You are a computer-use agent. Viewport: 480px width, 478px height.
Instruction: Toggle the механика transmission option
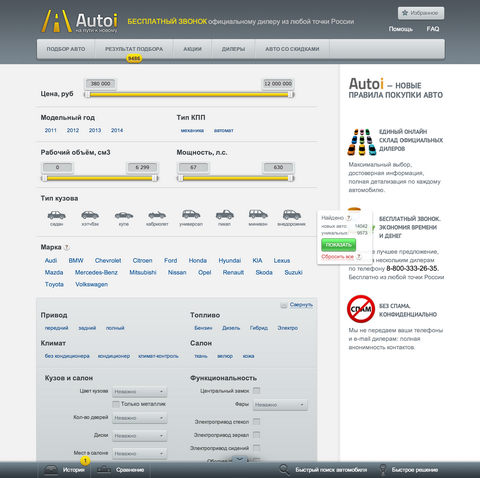coord(192,130)
